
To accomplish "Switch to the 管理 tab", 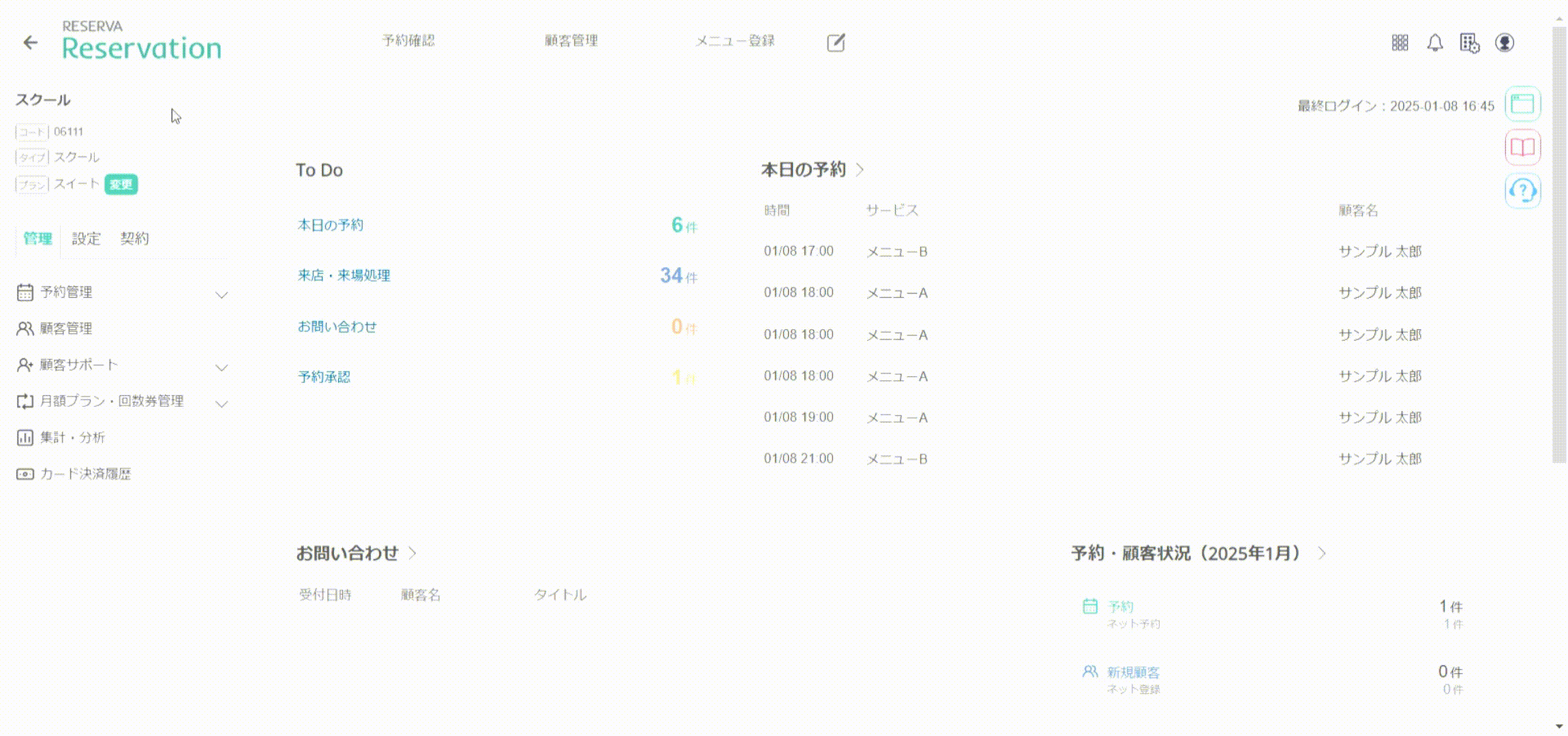I will point(37,239).
